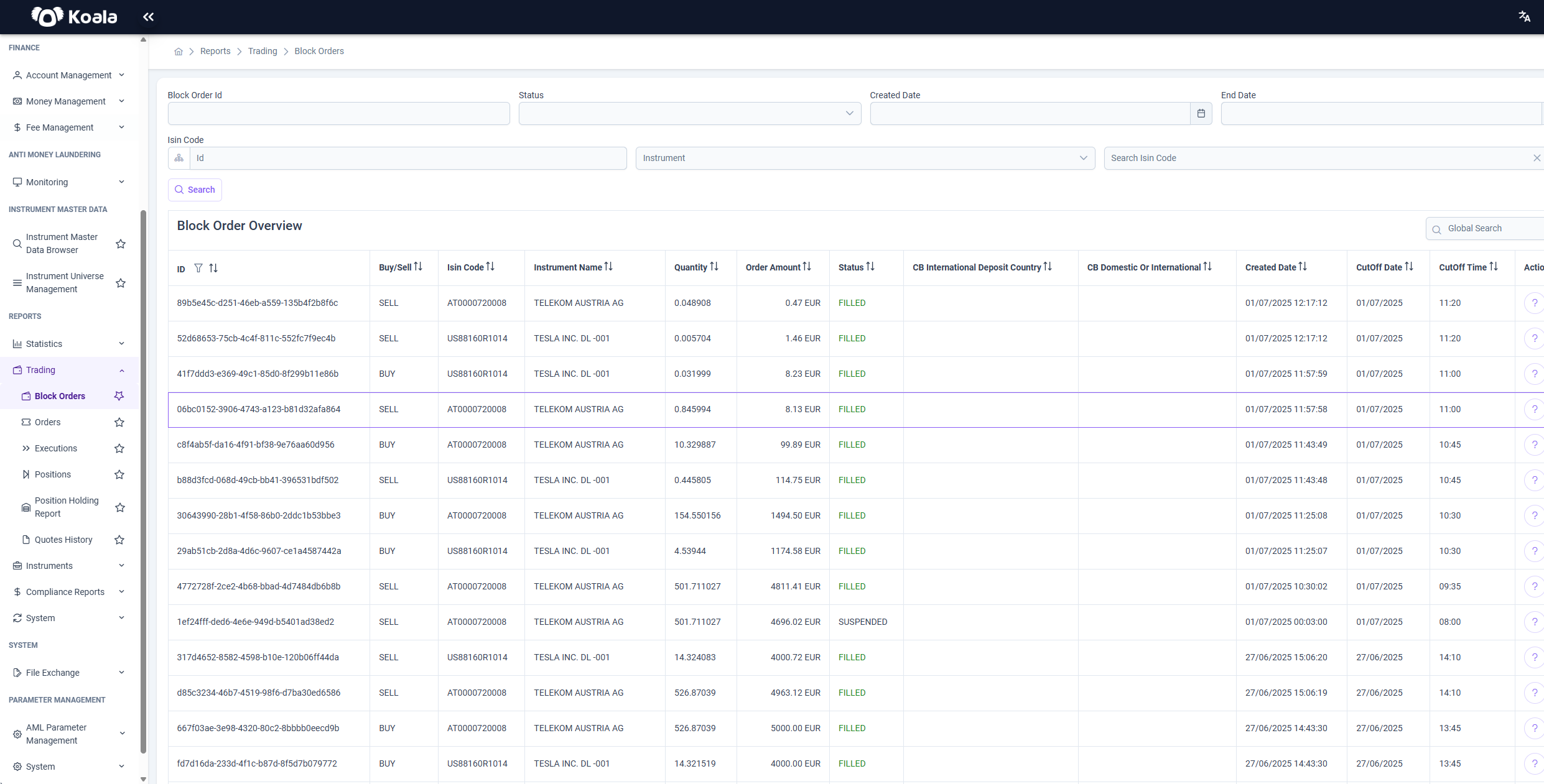Open the Instrument dropdown
Viewport: 1544px width, 784px height.
click(865, 158)
